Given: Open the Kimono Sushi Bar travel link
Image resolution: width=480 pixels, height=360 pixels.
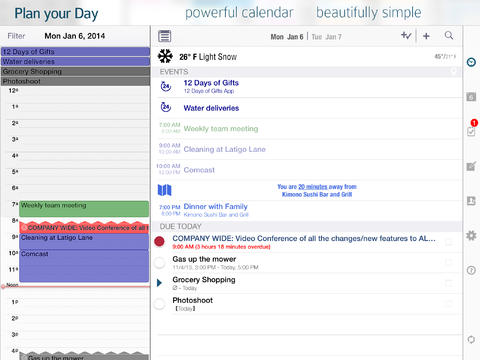Looking at the screenshot, I should tap(317, 190).
